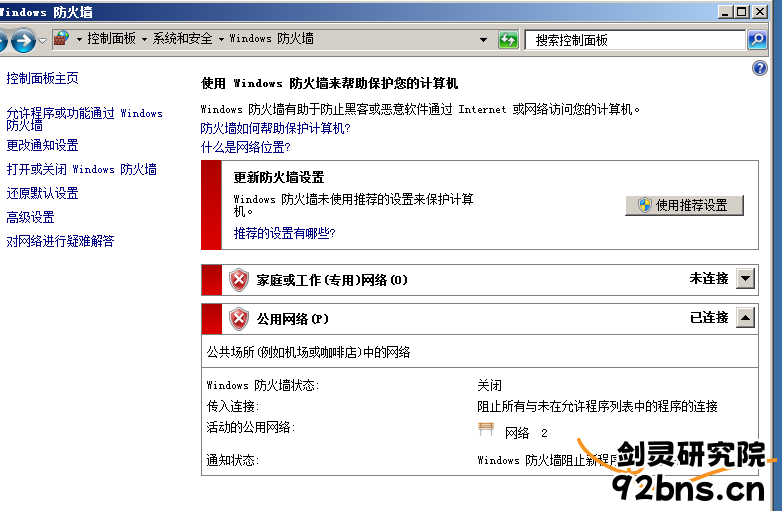
Task: Click the forward navigation arrow
Action: point(23,40)
